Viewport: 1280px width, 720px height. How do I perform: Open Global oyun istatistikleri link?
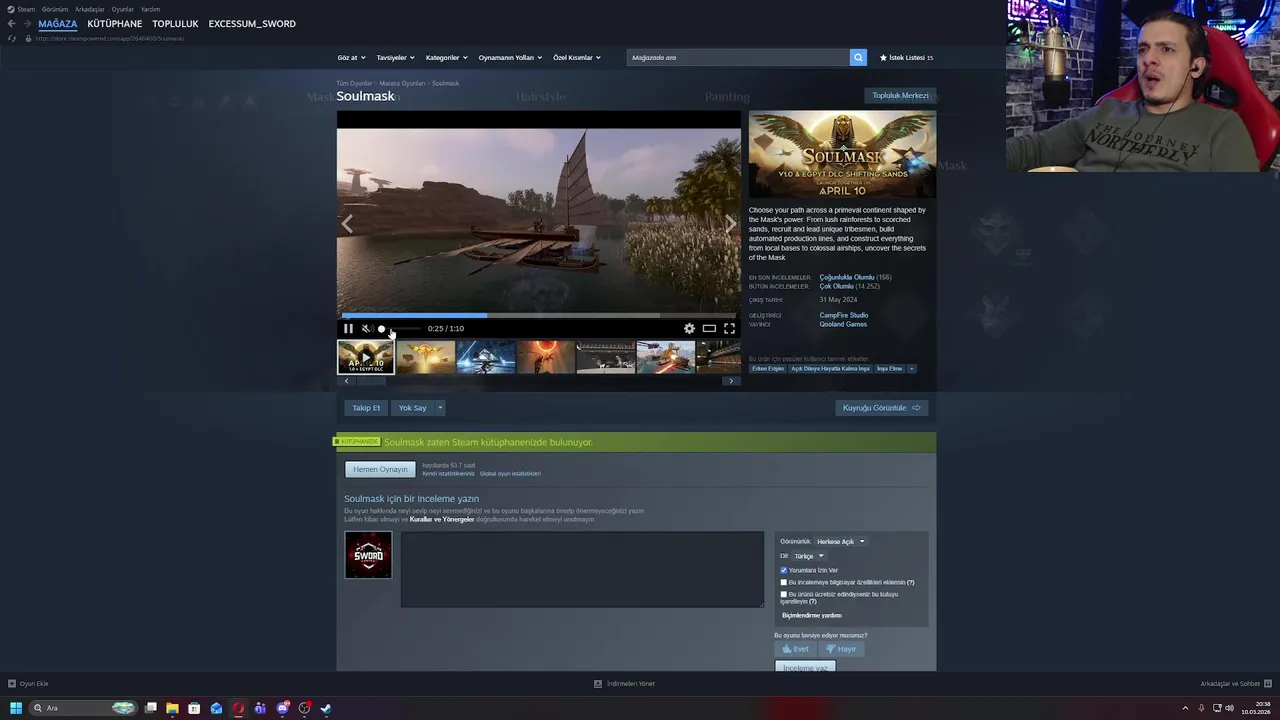tap(510, 474)
